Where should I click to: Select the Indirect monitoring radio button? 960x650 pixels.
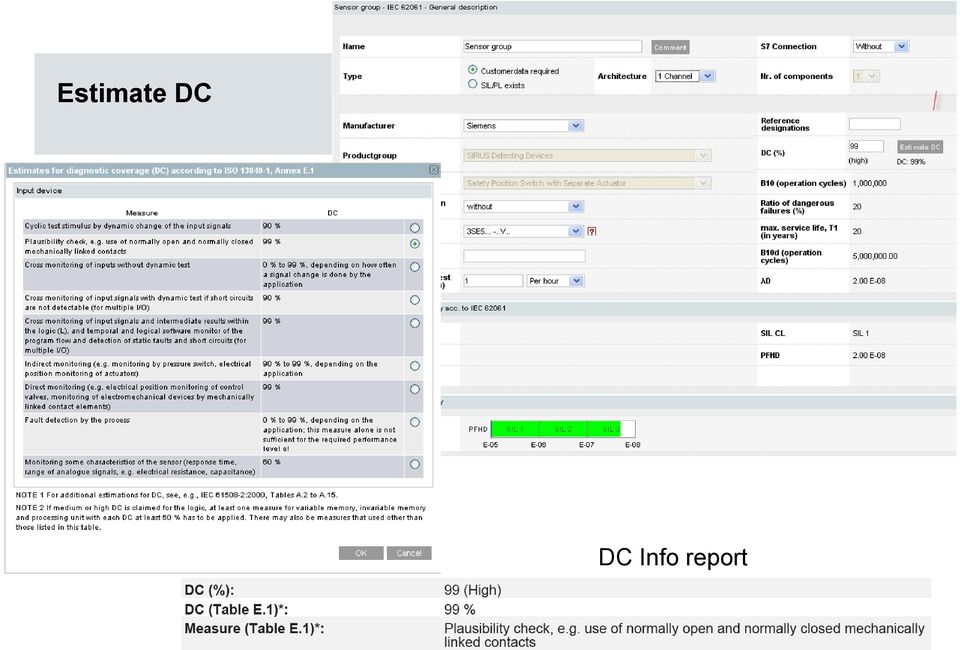(x=414, y=366)
